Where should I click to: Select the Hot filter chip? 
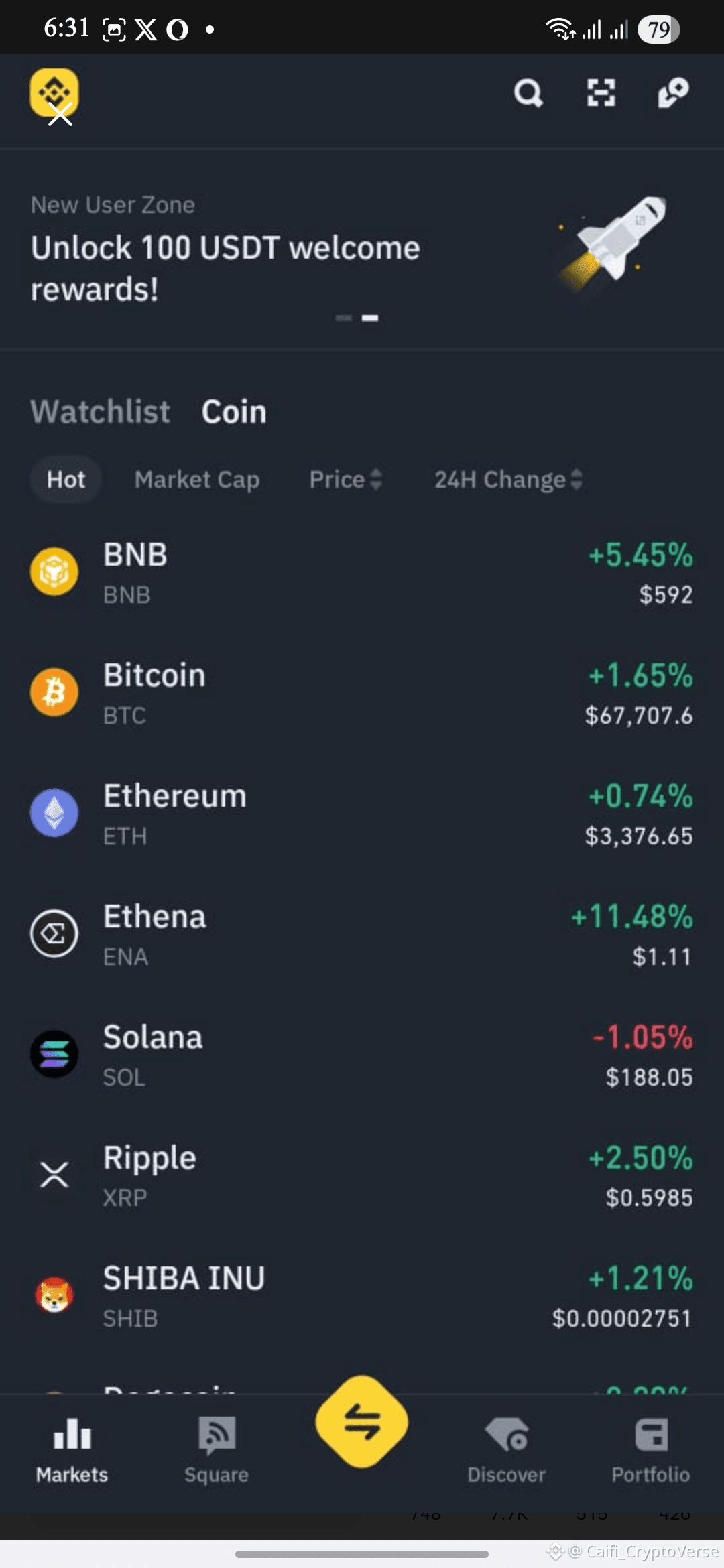pos(66,480)
